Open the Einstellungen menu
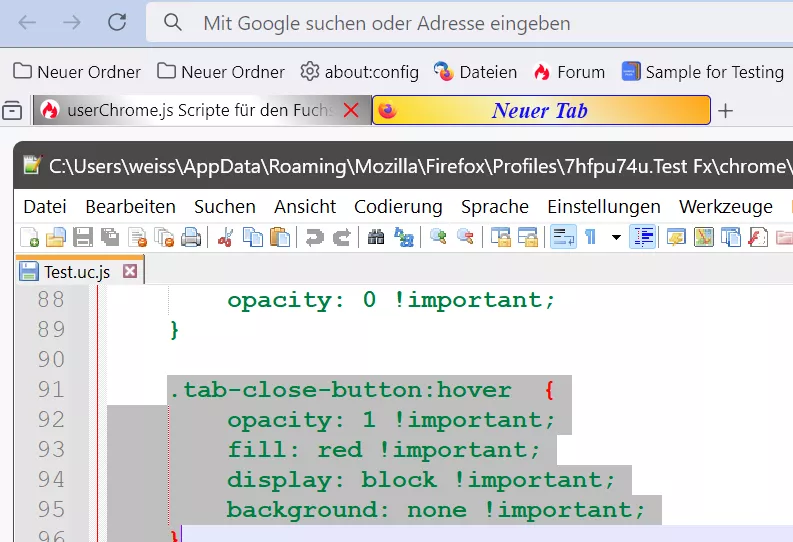Image resolution: width=793 pixels, height=542 pixels. coord(604,207)
